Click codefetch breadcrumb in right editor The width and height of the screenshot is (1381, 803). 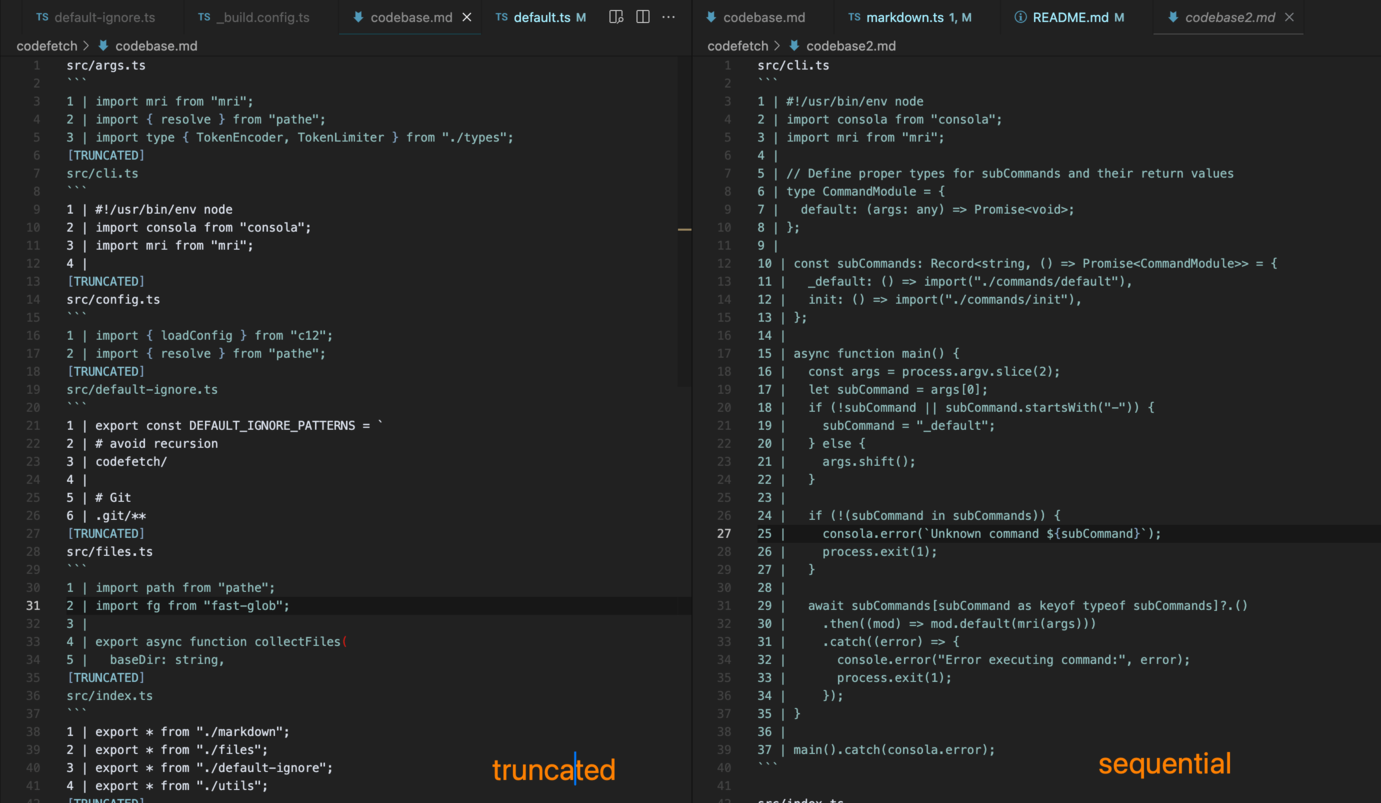coord(737,46)
